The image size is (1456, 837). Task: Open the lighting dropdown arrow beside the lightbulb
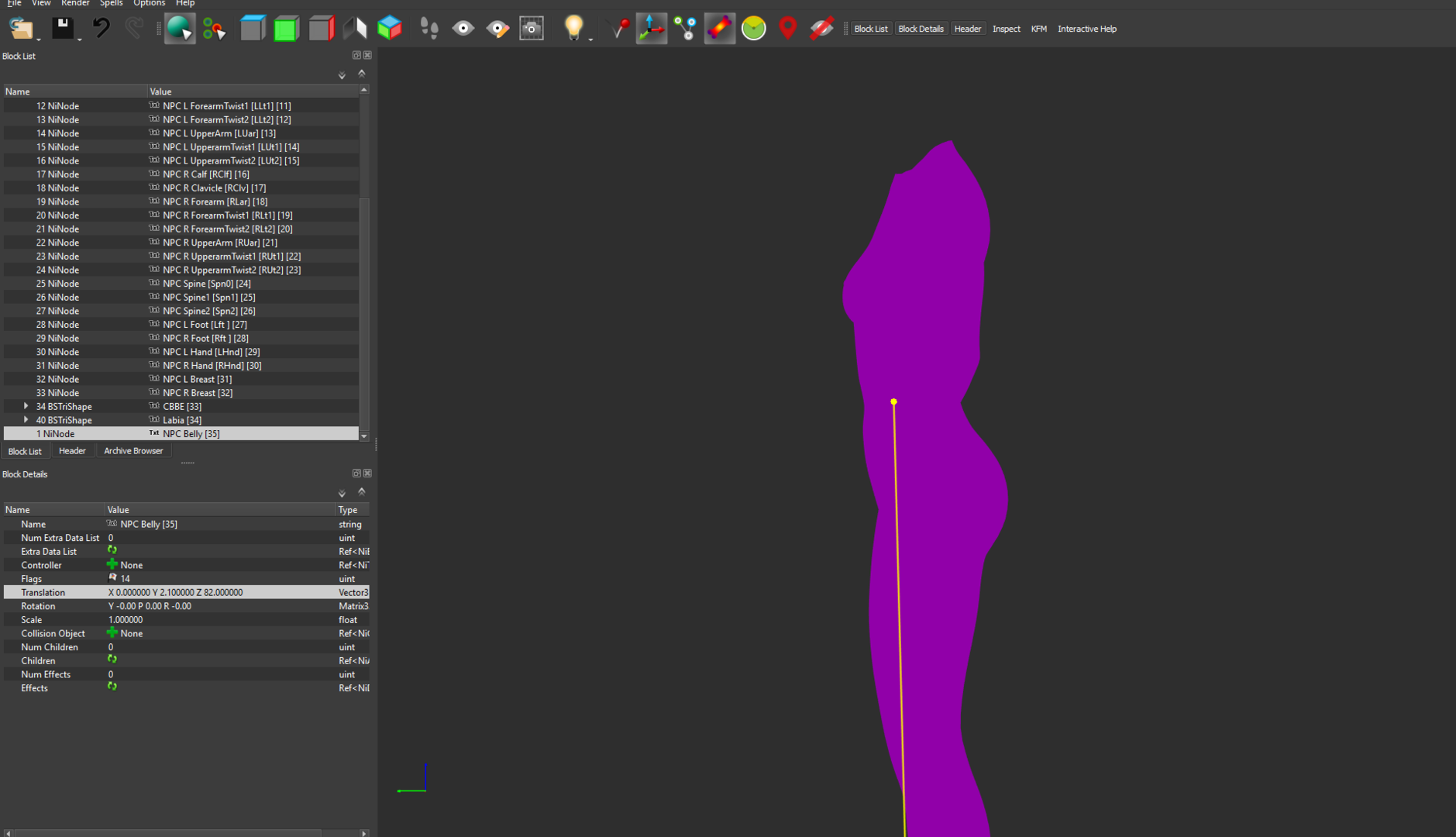click(590, 39)
